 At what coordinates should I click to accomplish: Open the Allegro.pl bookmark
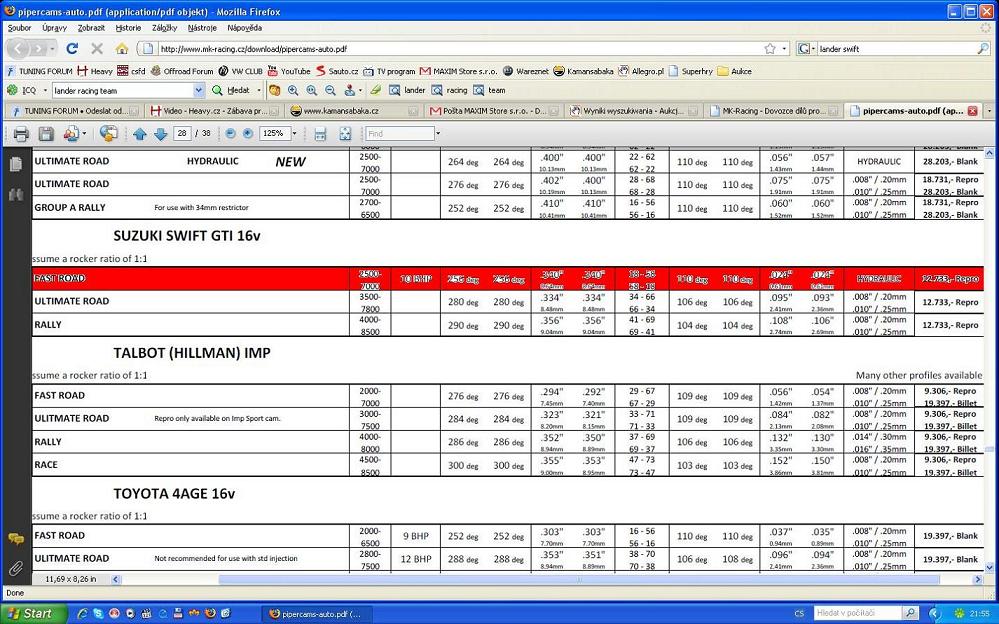(x=641, y=71)
